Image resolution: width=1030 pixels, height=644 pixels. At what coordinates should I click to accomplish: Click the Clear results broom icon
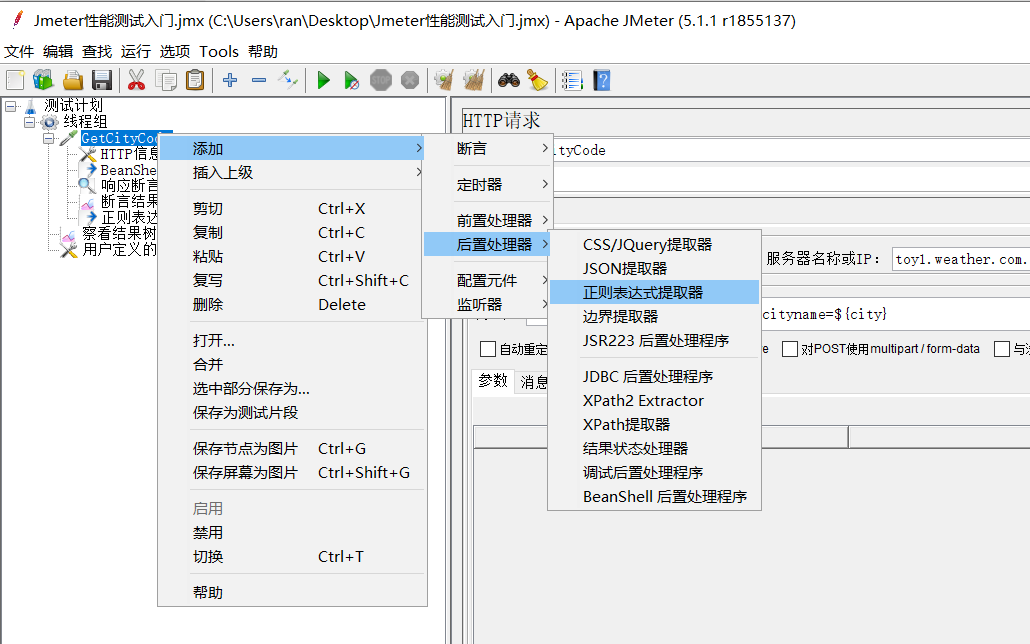pyautogui.click(x=445, y=80)
